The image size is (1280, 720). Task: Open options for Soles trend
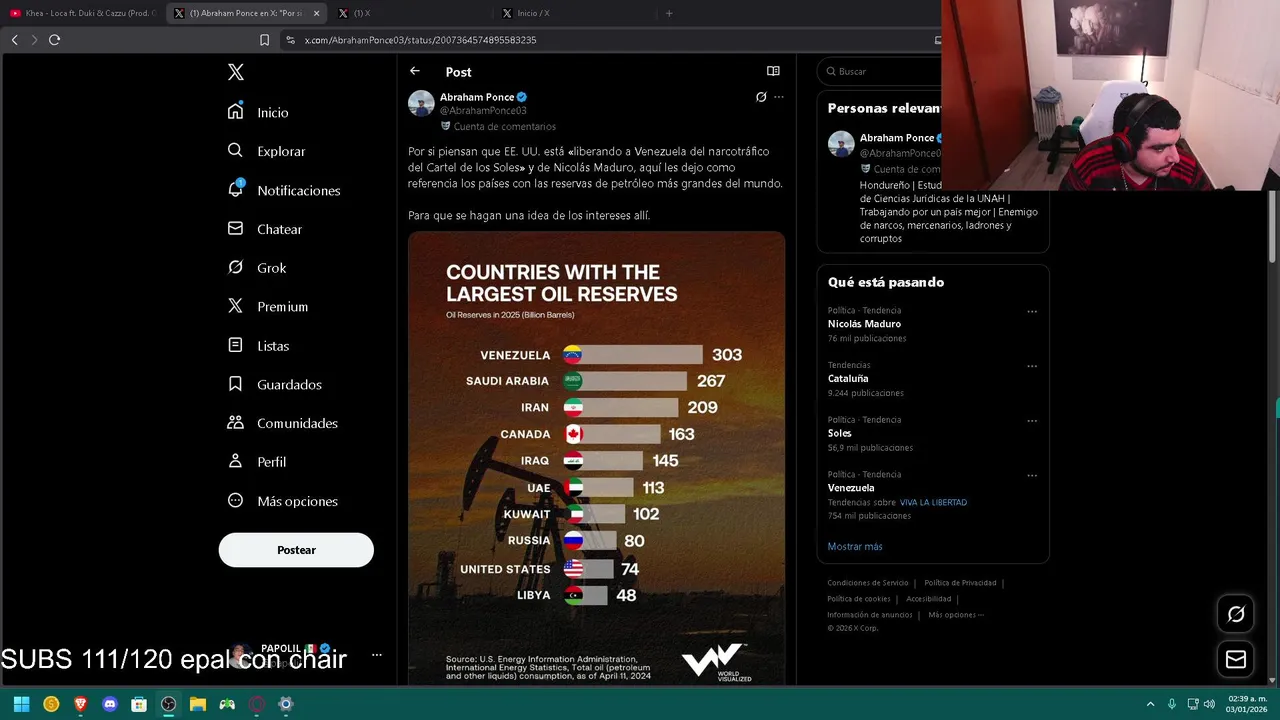tap(1032, 421)
